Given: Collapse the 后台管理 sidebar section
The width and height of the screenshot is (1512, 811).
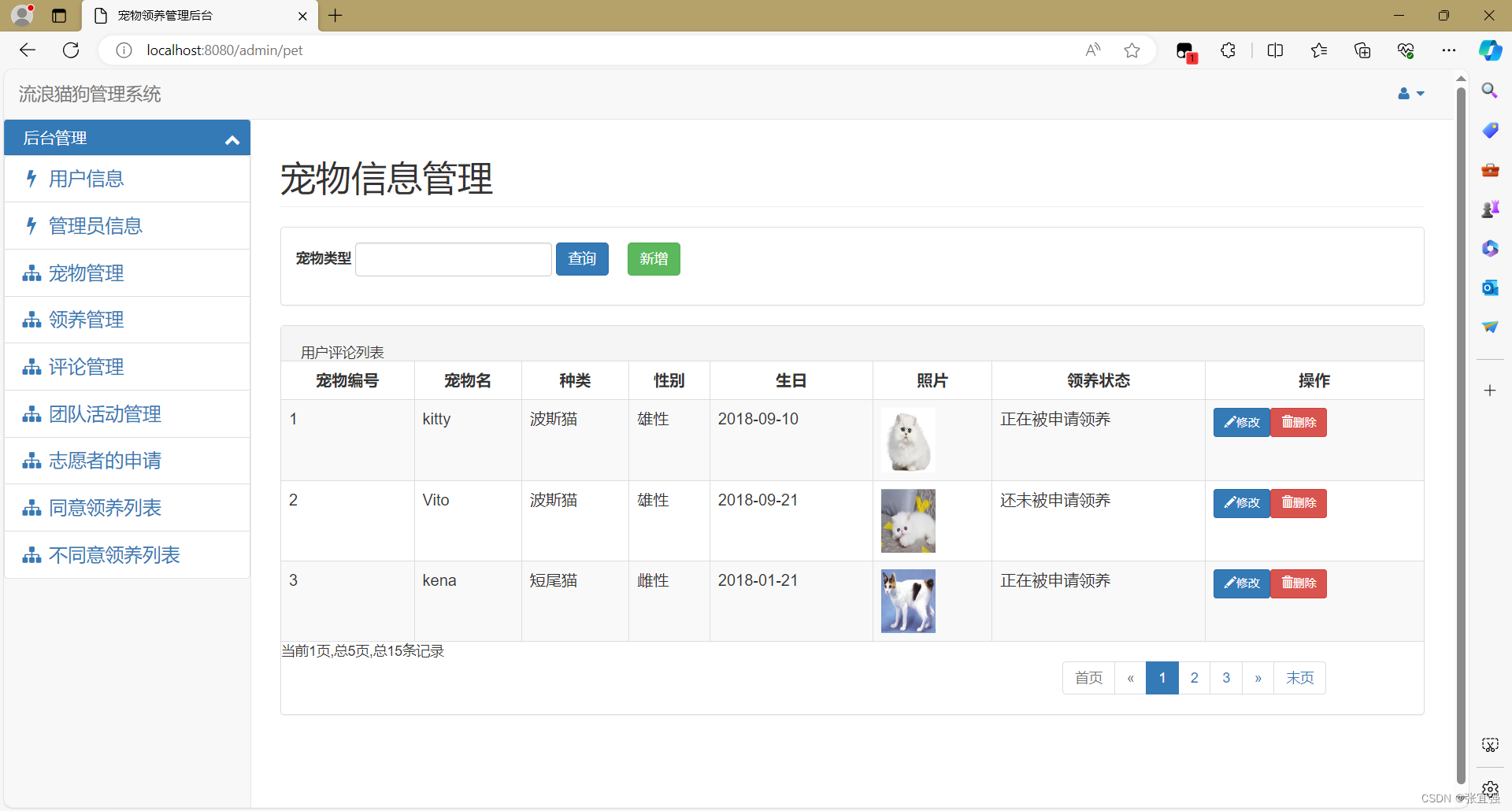Looking at the screenshot, I should (232, 139).
